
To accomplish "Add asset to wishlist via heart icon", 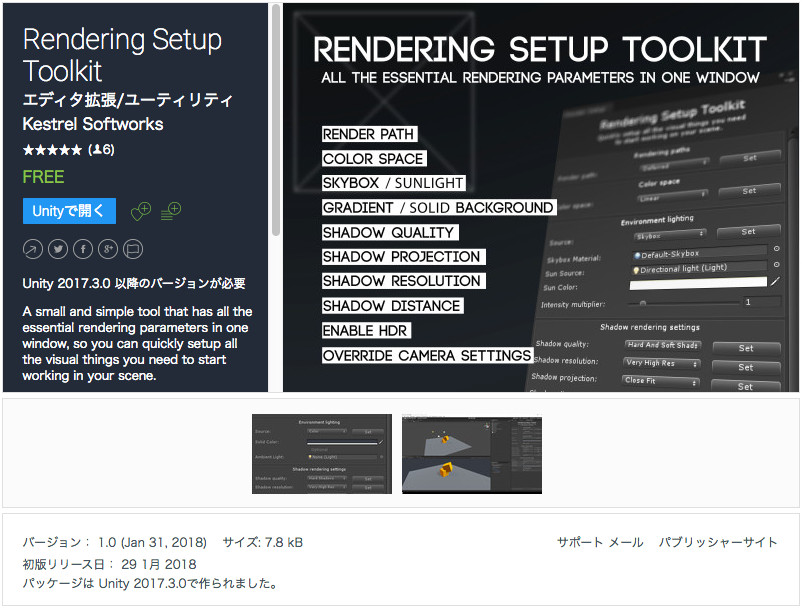I will click(141, 211).
